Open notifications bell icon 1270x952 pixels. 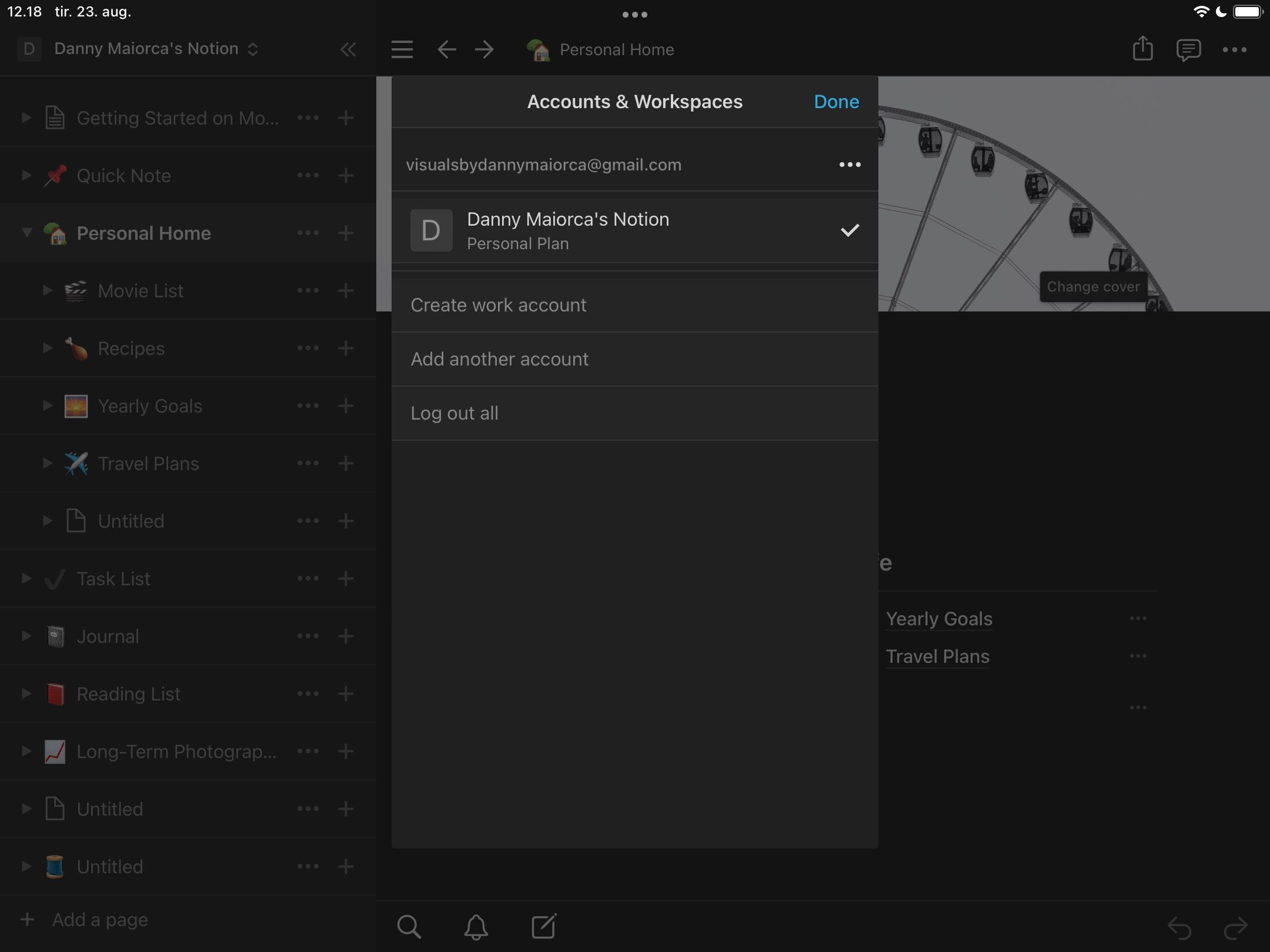click(476, 927)
